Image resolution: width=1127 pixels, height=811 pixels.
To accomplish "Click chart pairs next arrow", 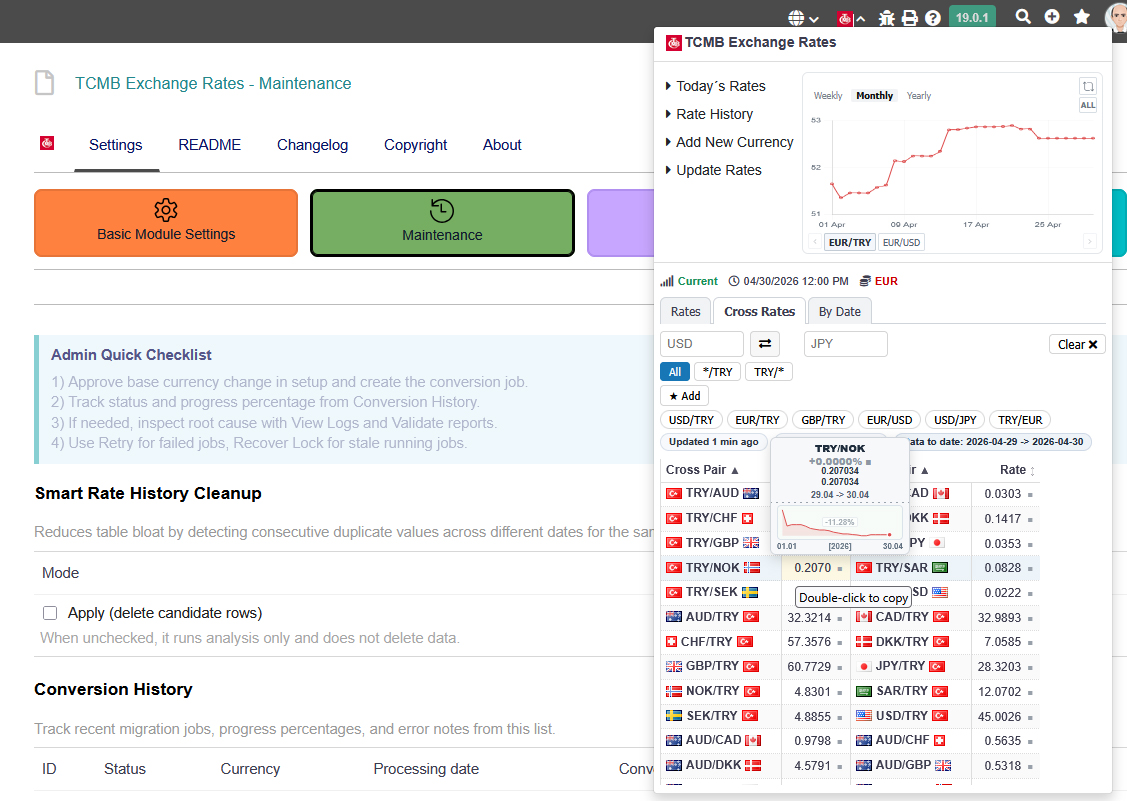I will point(1090,242).
